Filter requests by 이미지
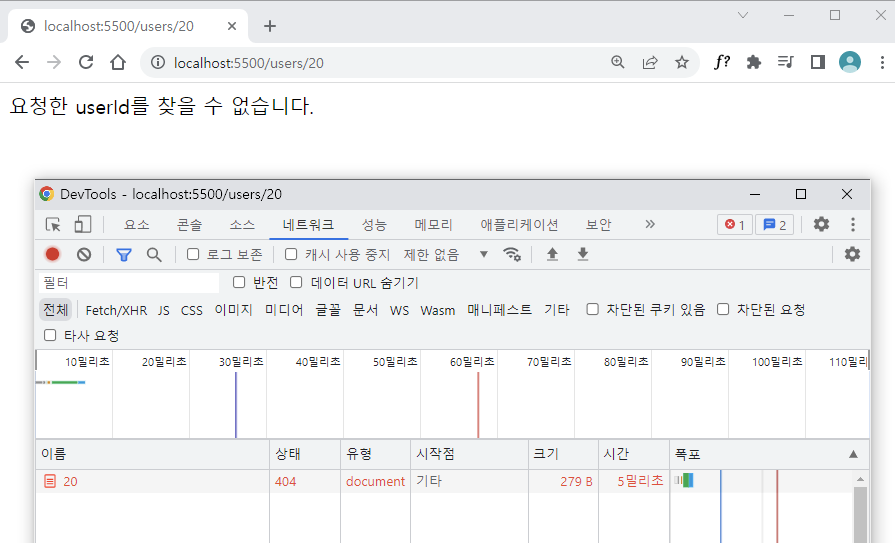The width and height of the screenshot is (895, 543). [x=233, y=310]
